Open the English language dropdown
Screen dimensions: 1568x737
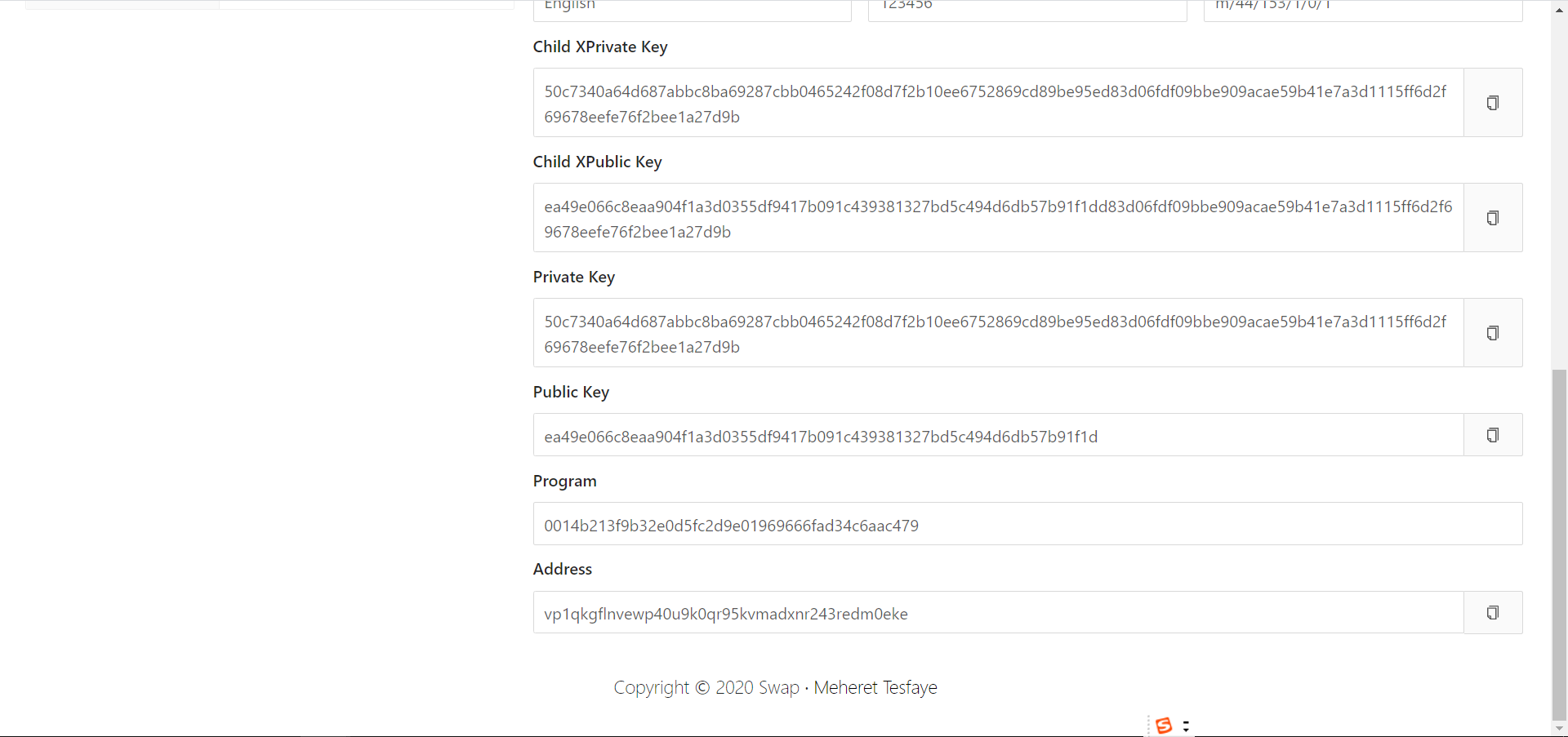pyautogui.click(x=693, y=8)
